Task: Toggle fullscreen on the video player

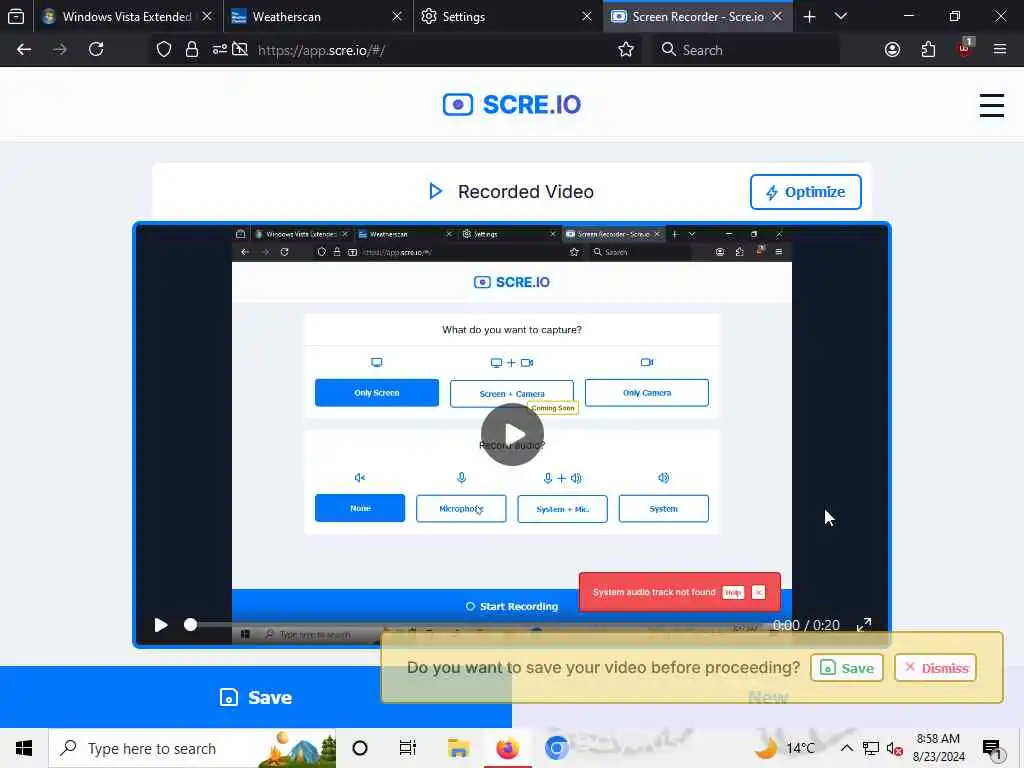Action: coord(863,625)
